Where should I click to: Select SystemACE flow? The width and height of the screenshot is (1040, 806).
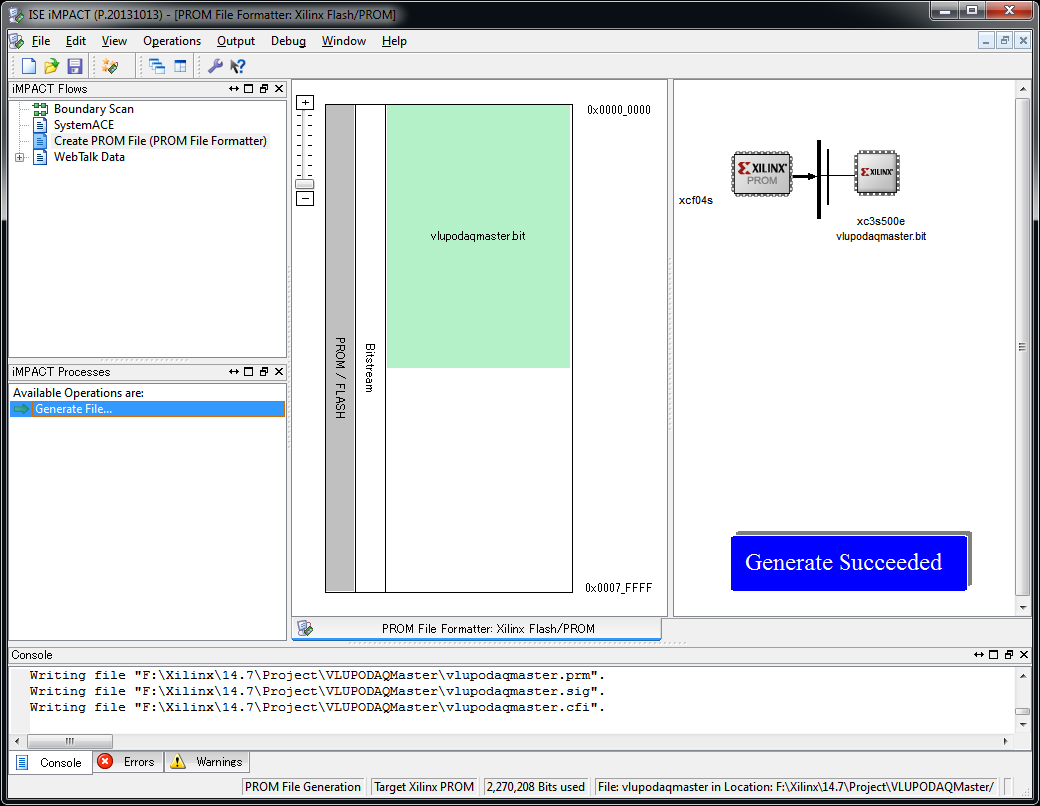pos(84,125)
